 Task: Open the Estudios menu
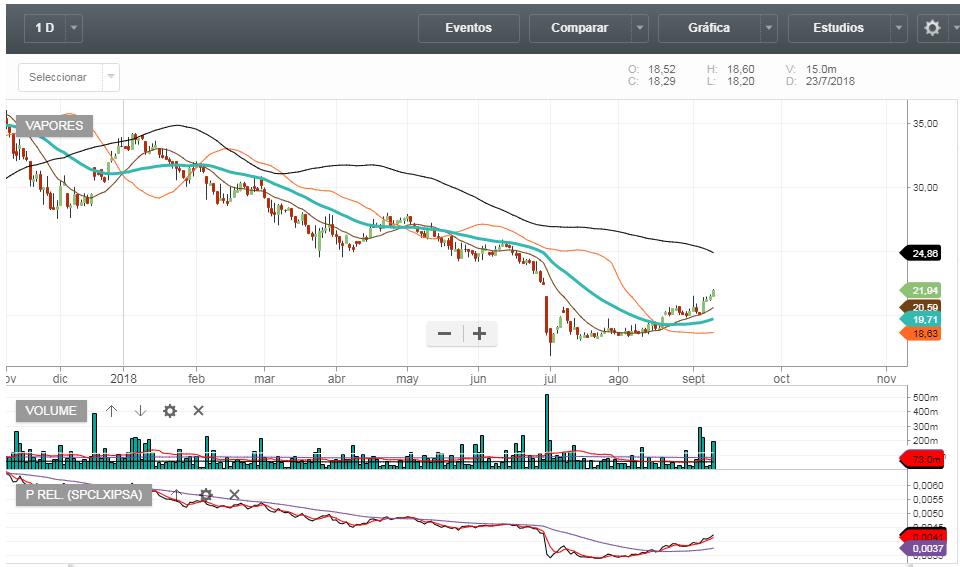click(838, 28)
